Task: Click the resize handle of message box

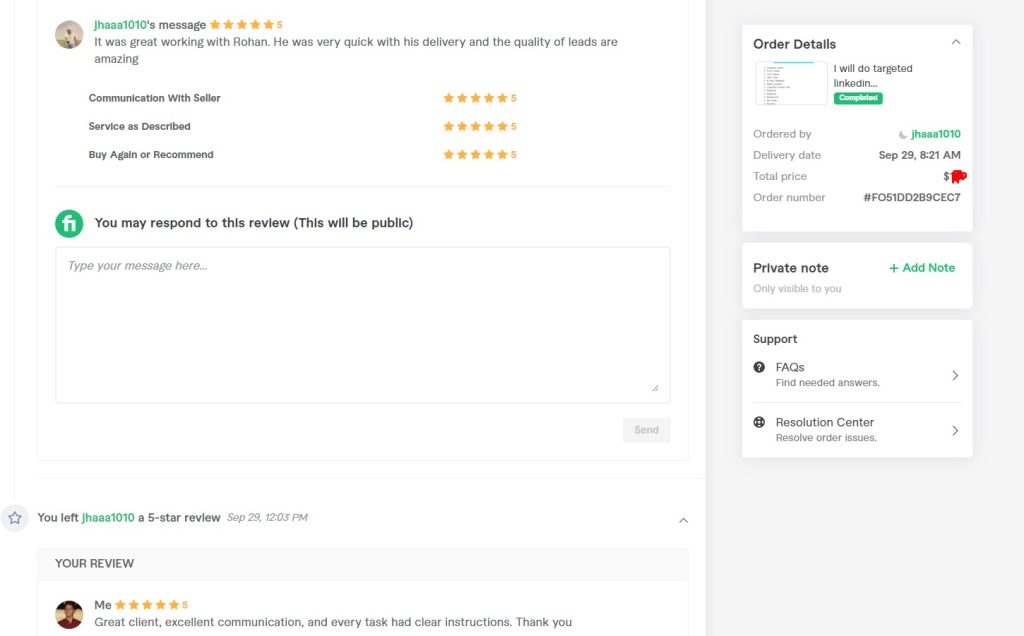Action: click(655, 388)
